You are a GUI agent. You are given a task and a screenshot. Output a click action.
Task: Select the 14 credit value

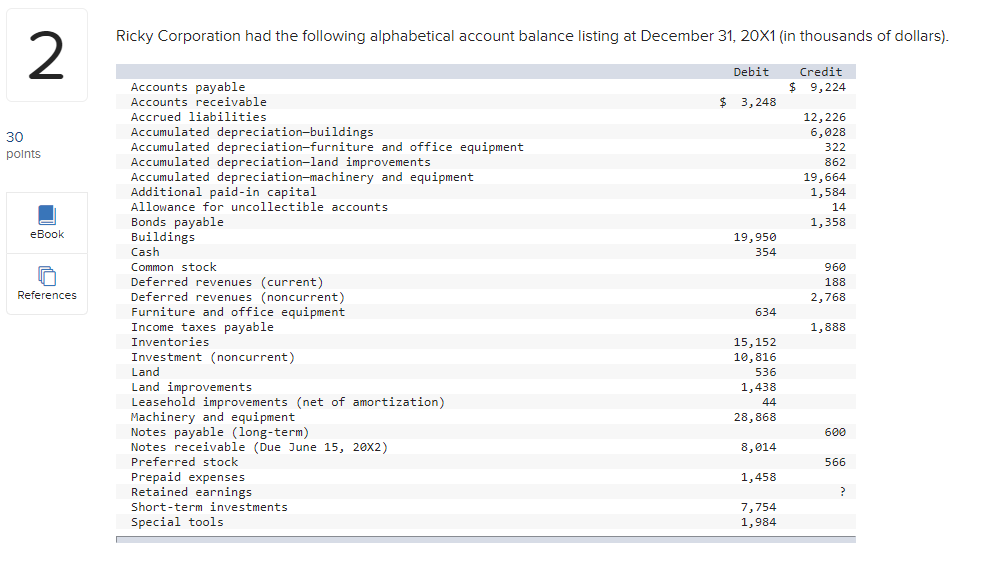point(839,207)
